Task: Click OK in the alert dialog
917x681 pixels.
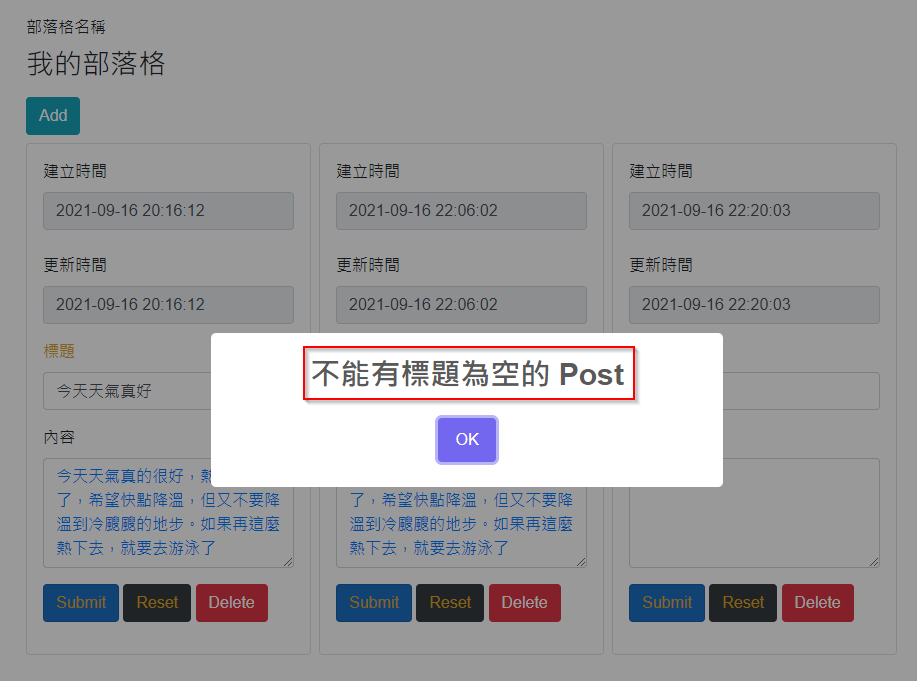Action: [467, 440]
